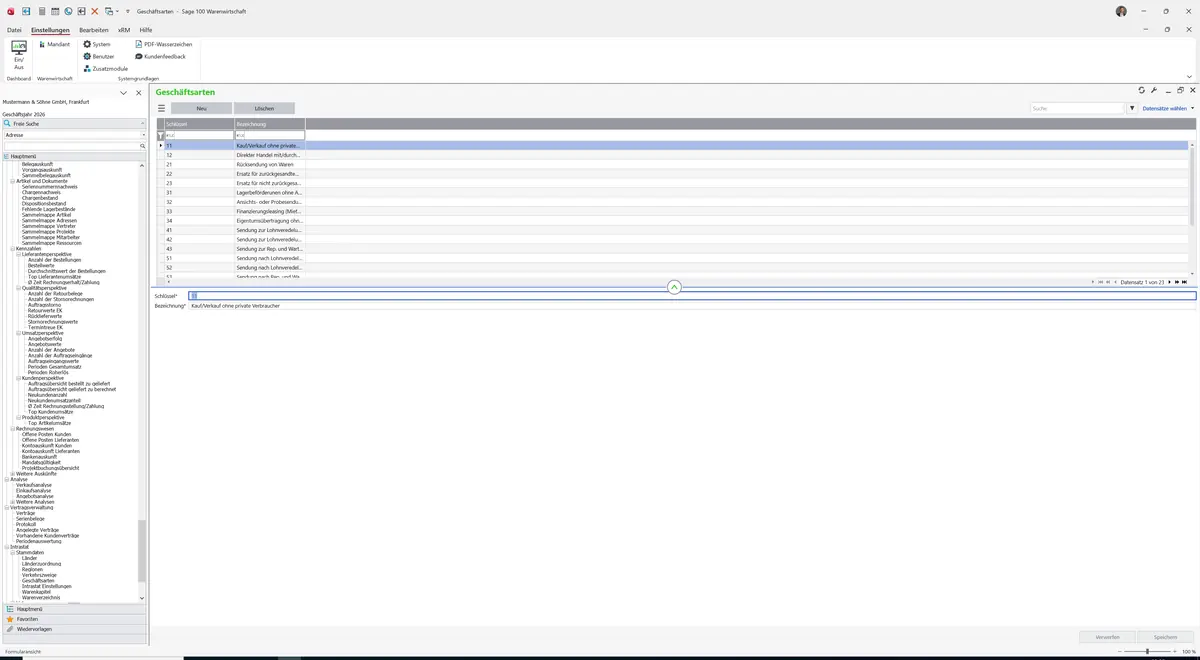Click the globe icon in quick access toolbar

coord(68,11)
